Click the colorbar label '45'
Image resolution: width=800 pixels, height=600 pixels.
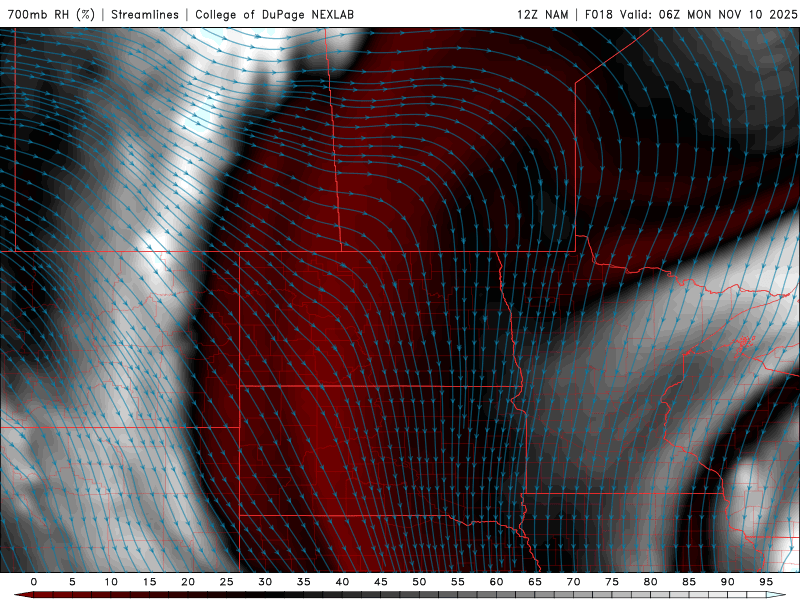point(381,582)
